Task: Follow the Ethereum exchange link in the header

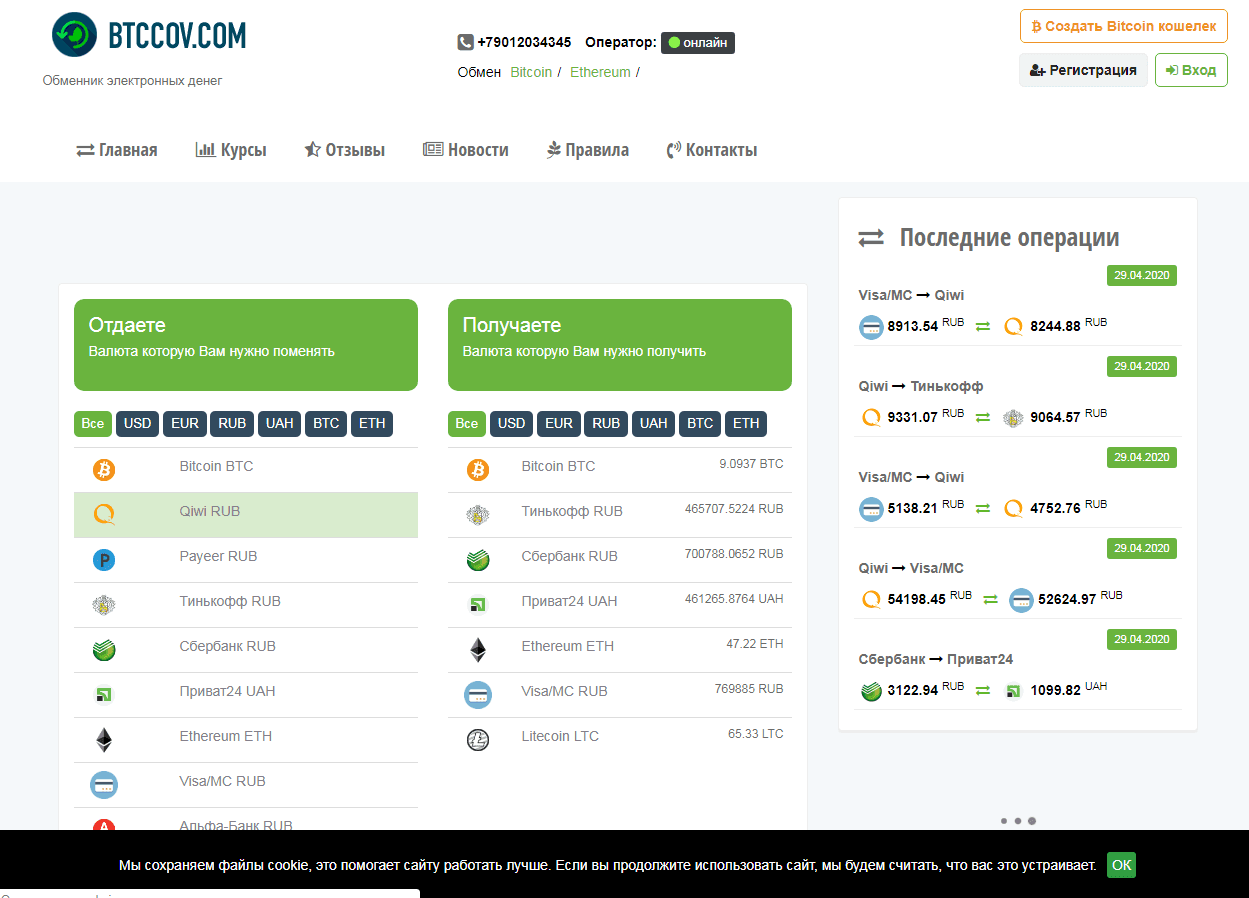Action: tap(600, 72)
